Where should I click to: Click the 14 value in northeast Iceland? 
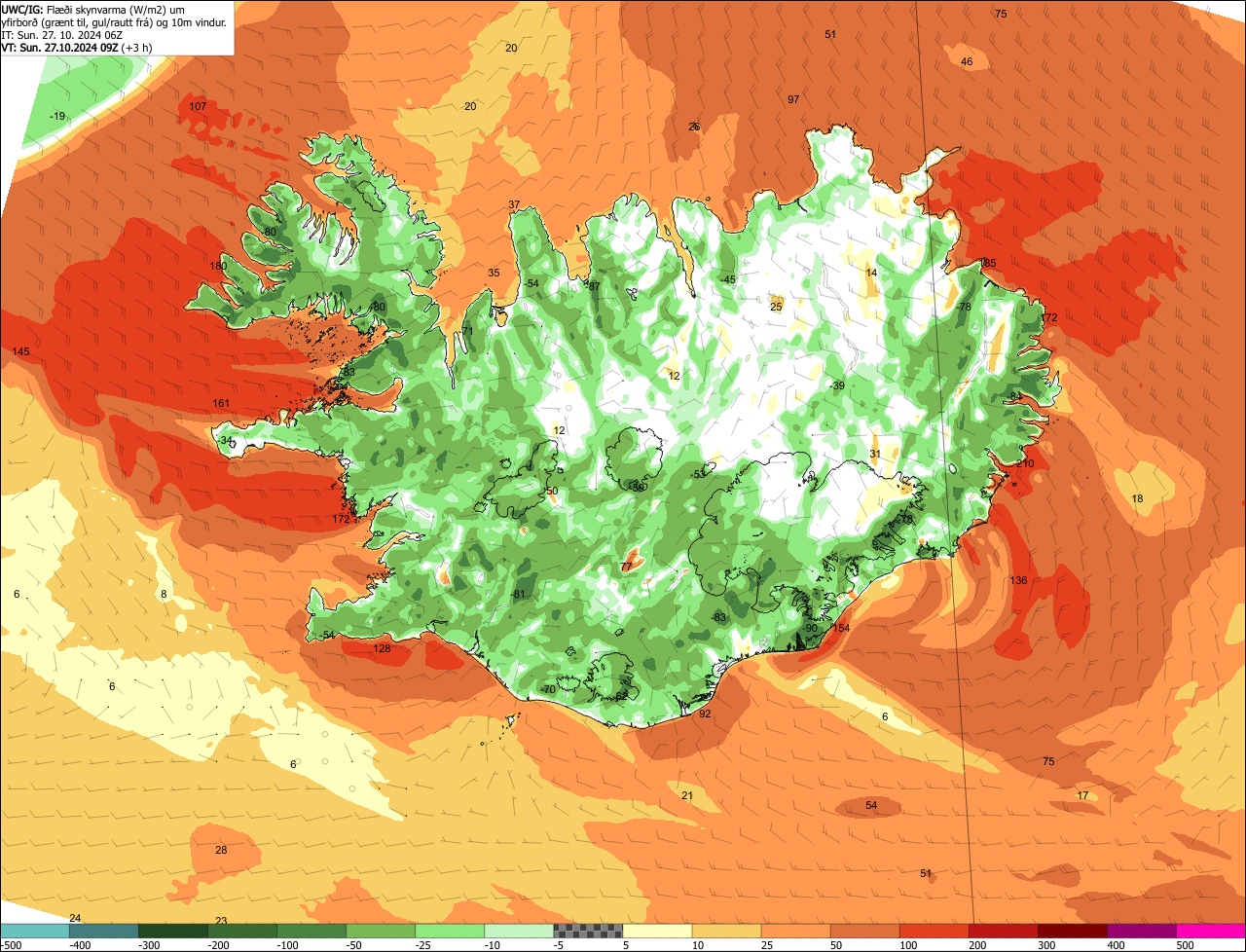(x=871, y=274)
